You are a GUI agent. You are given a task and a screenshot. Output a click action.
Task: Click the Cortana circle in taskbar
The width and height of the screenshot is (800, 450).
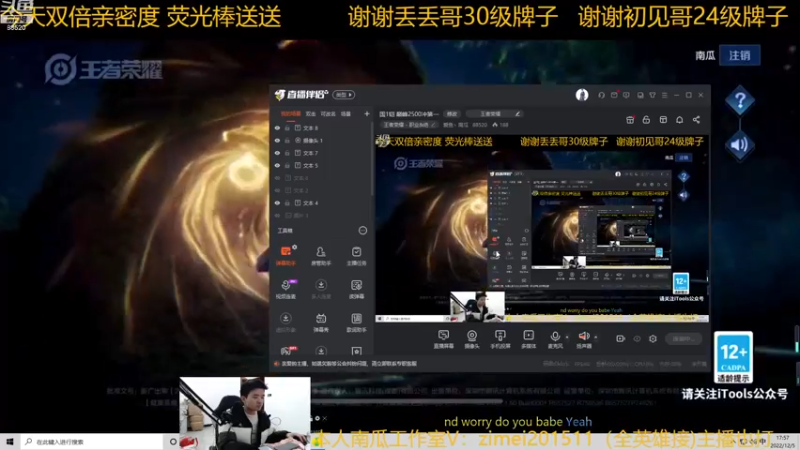click(173, 442)
